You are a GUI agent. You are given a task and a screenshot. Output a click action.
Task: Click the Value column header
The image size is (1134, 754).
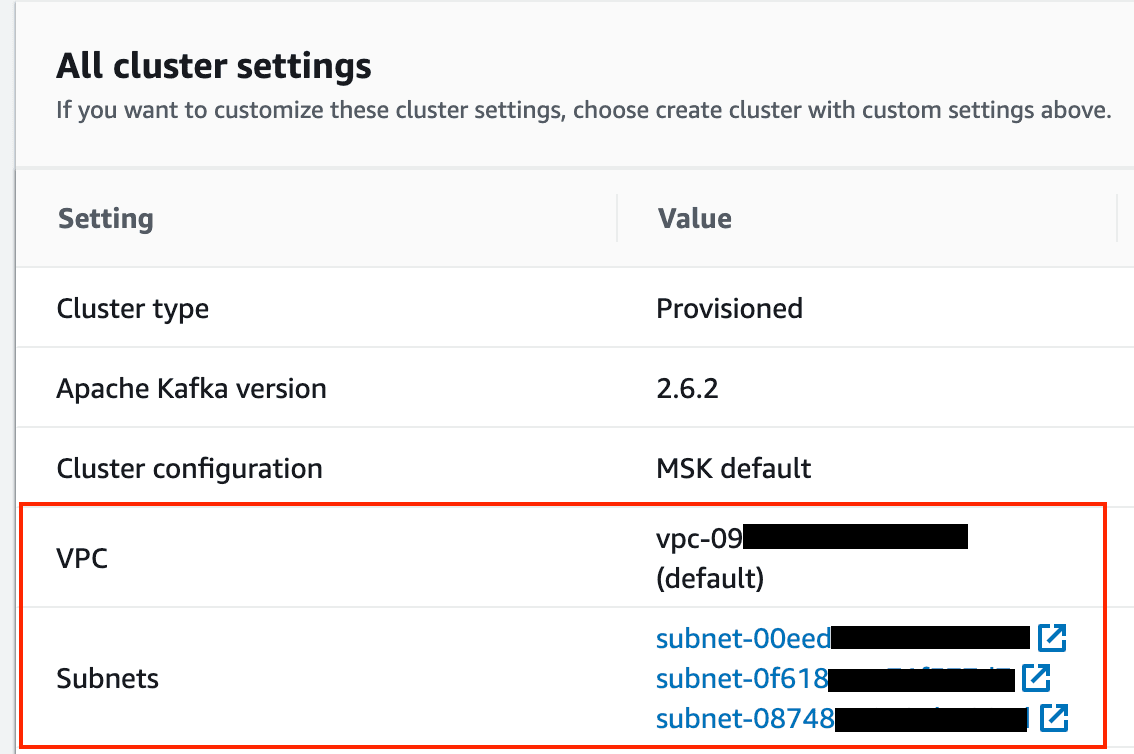694,218
